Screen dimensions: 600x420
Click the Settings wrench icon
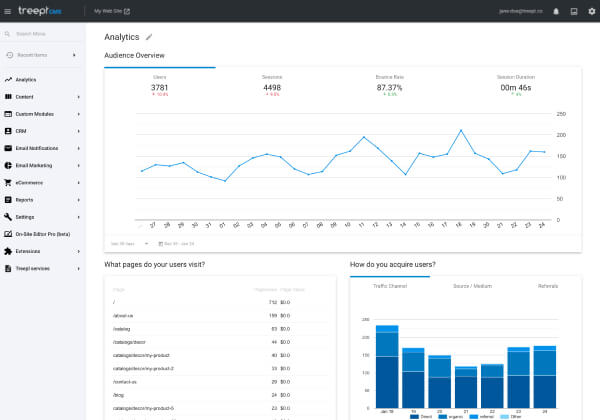pyautogui.click(x=8, y=217)
